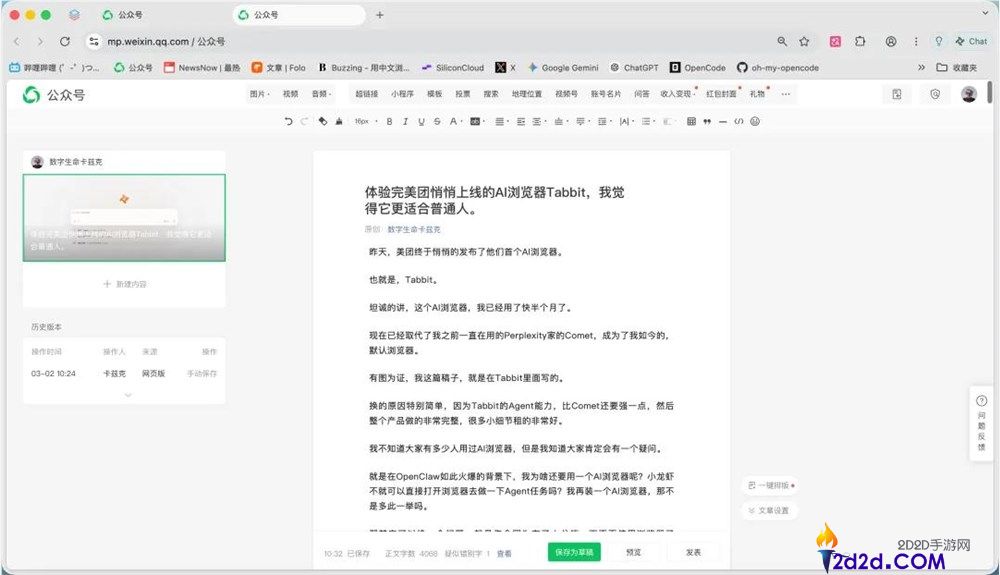Open the font color A dropdown
This screenshot has width=1000, height=575.
point(455,121)
